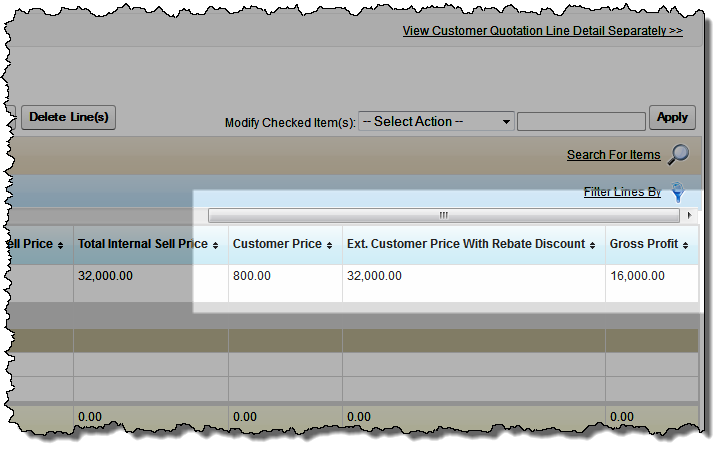Follow the Search For Items link

coord(613,155)
